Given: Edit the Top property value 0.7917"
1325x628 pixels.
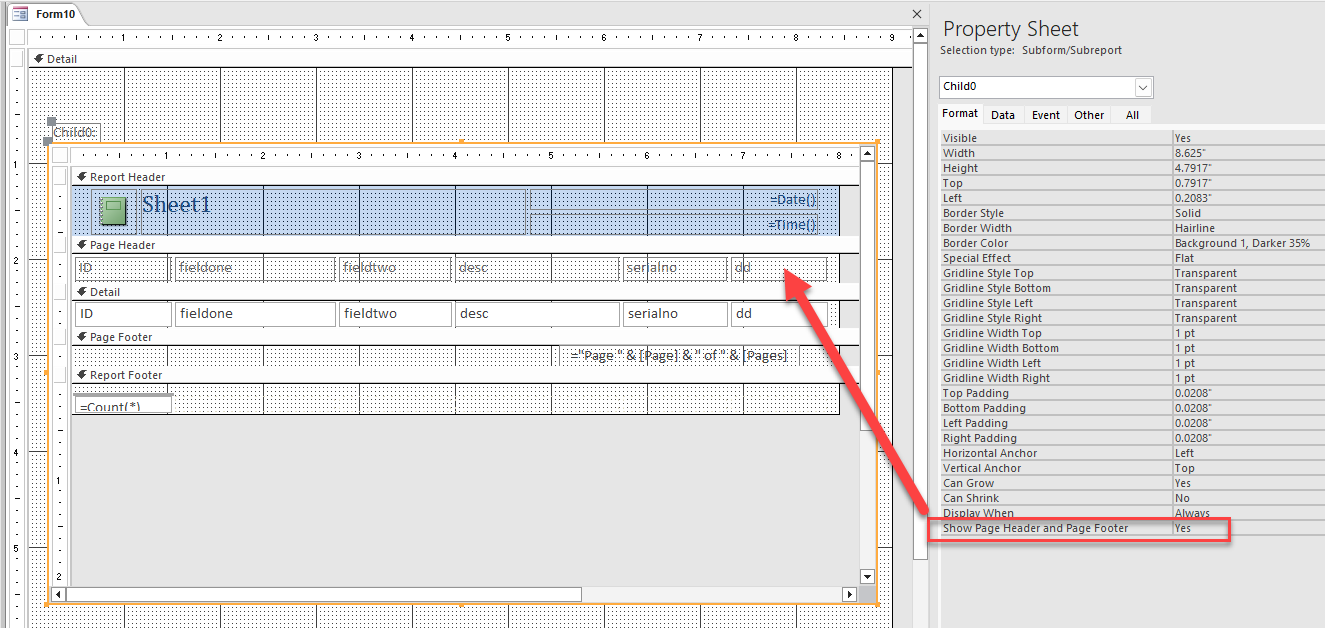Looking at the screenshot, I should 1248,183.
